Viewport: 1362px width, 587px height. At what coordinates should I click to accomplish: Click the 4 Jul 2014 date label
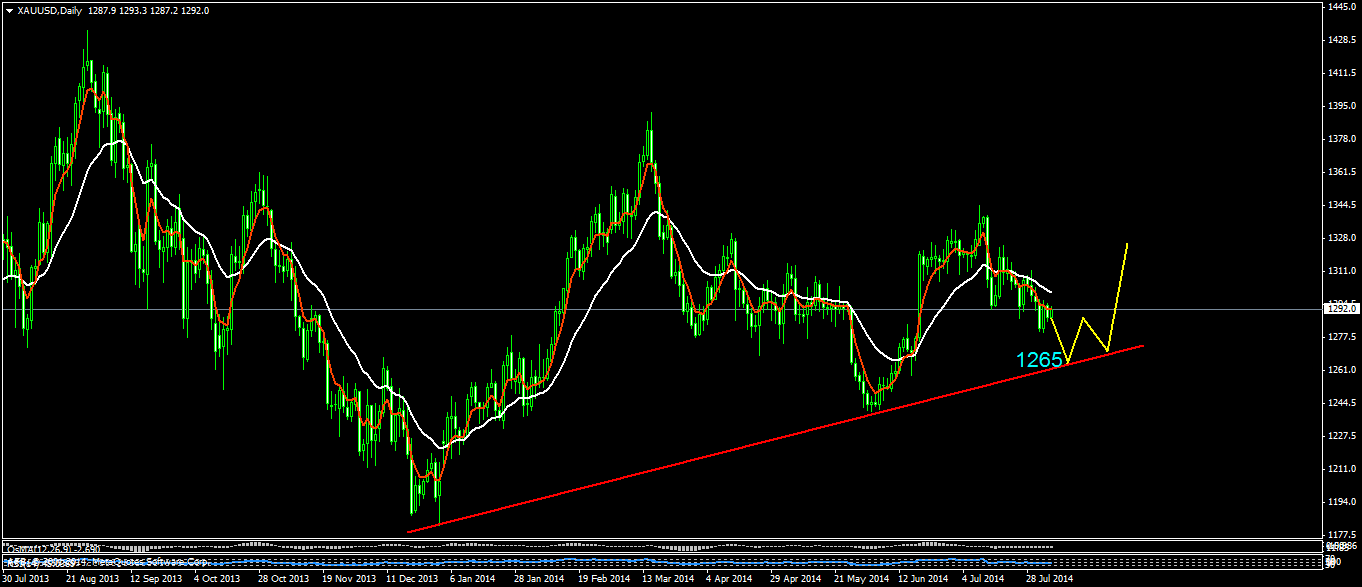coord(983,579)
